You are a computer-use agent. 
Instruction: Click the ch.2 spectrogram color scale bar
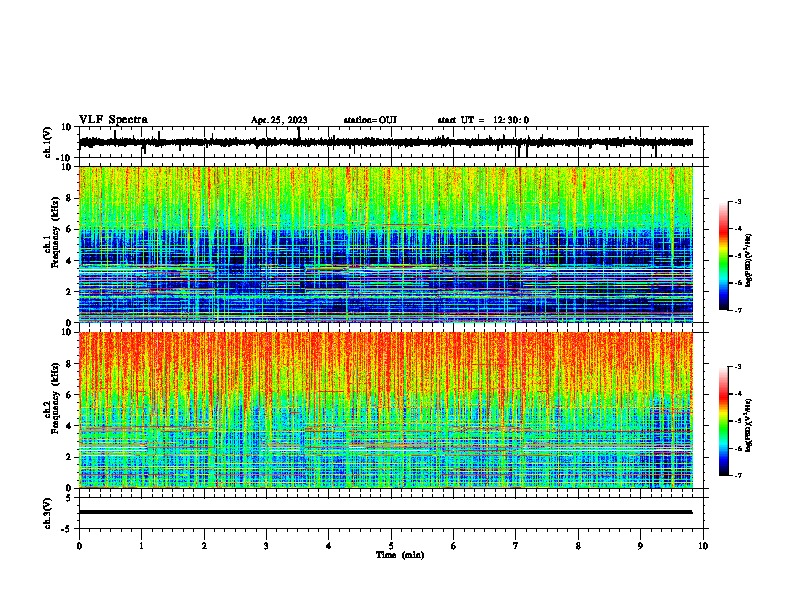723,421
